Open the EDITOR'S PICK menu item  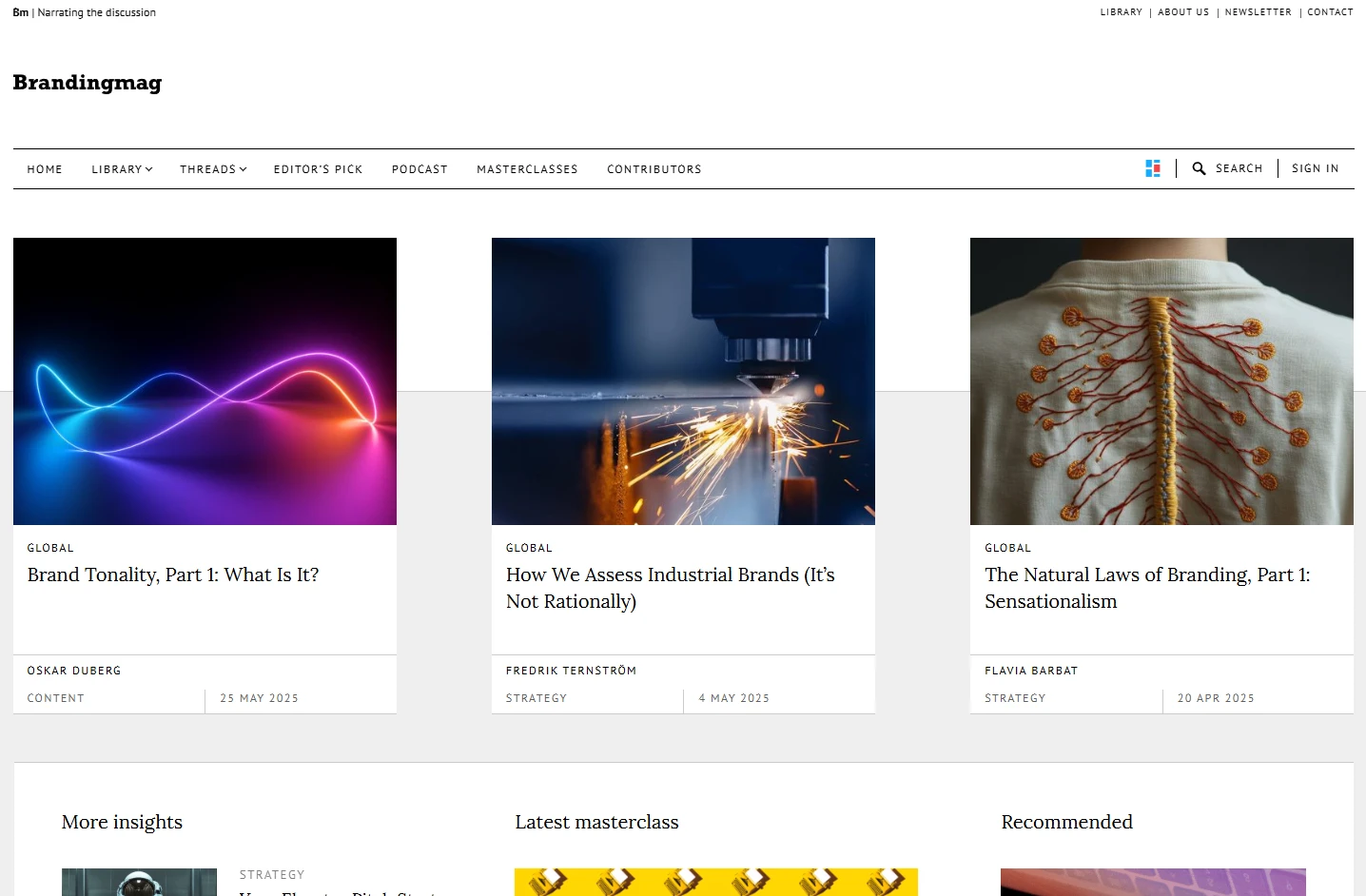coord(318,168)
